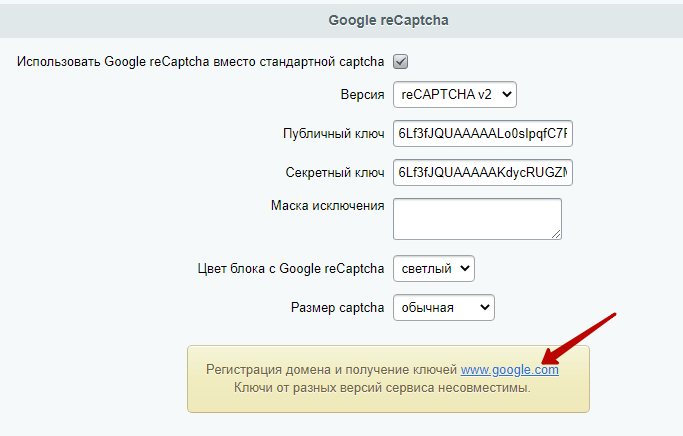The width and height of the screenshot is (683, 436).
Task: Open the Цвет блока с Google reCaptcha dropdown
Action: click(x=434, y=269)
